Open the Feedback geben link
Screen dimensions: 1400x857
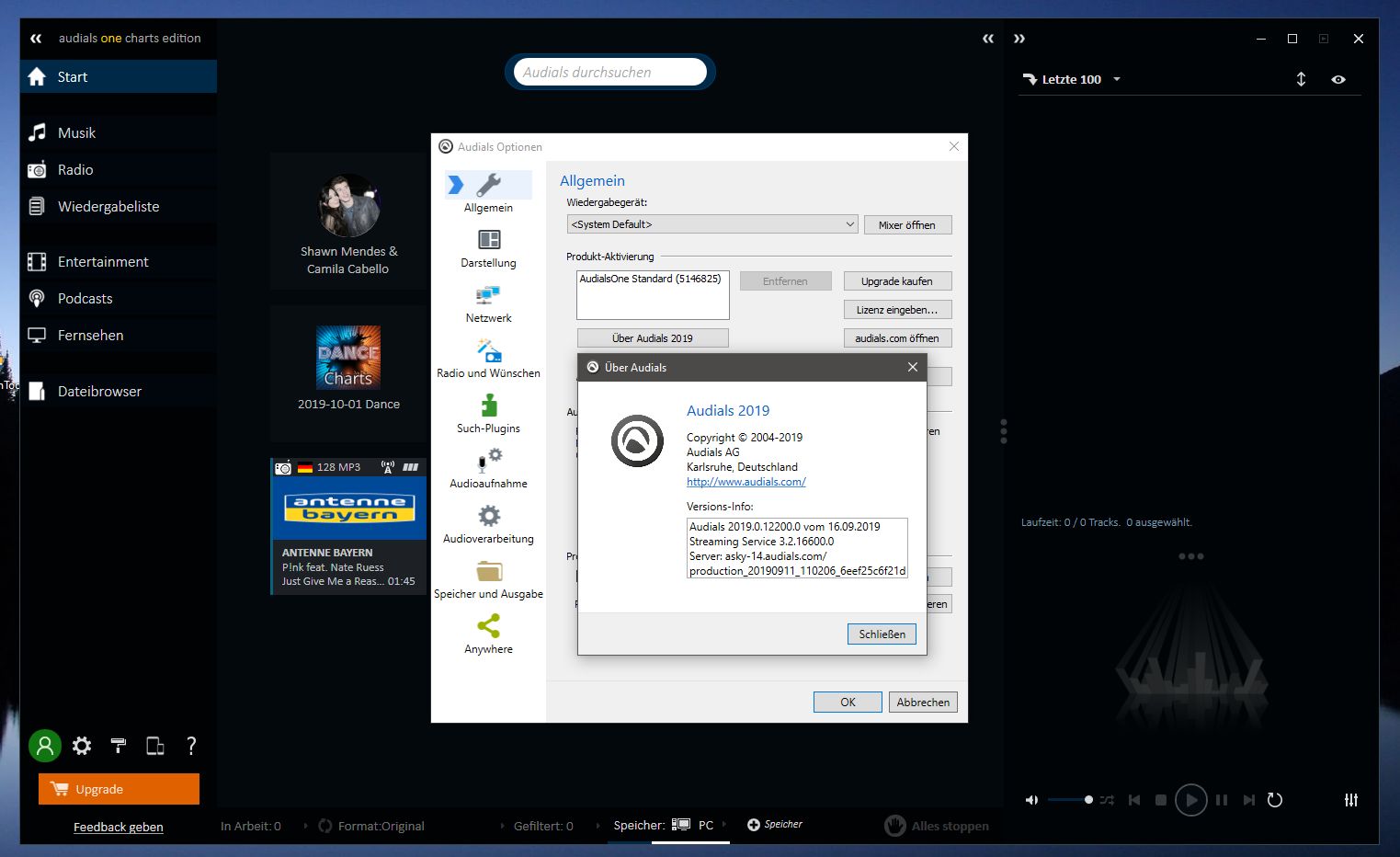click(119, 827)
